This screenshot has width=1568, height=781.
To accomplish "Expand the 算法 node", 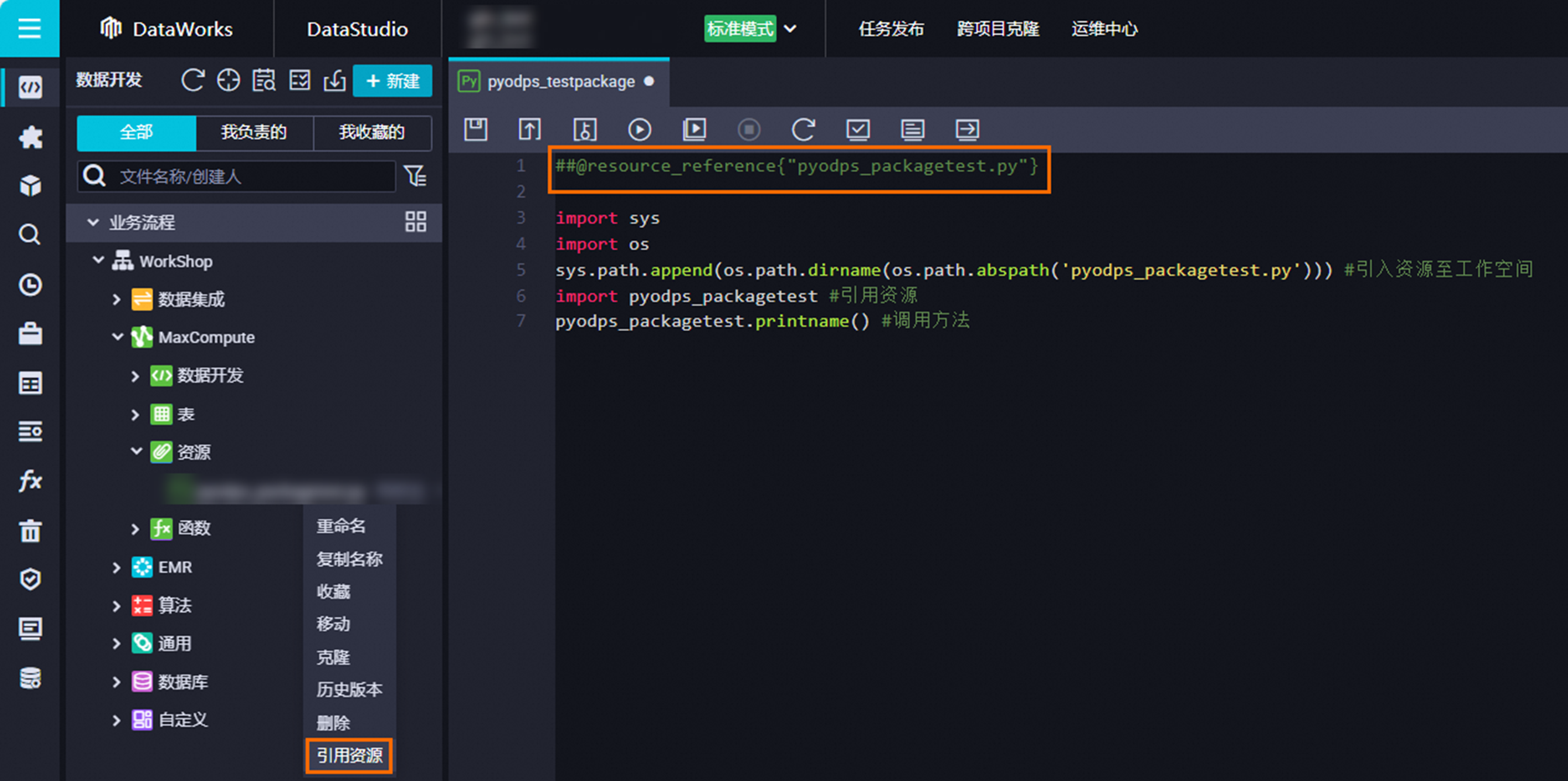I will 116,606.
